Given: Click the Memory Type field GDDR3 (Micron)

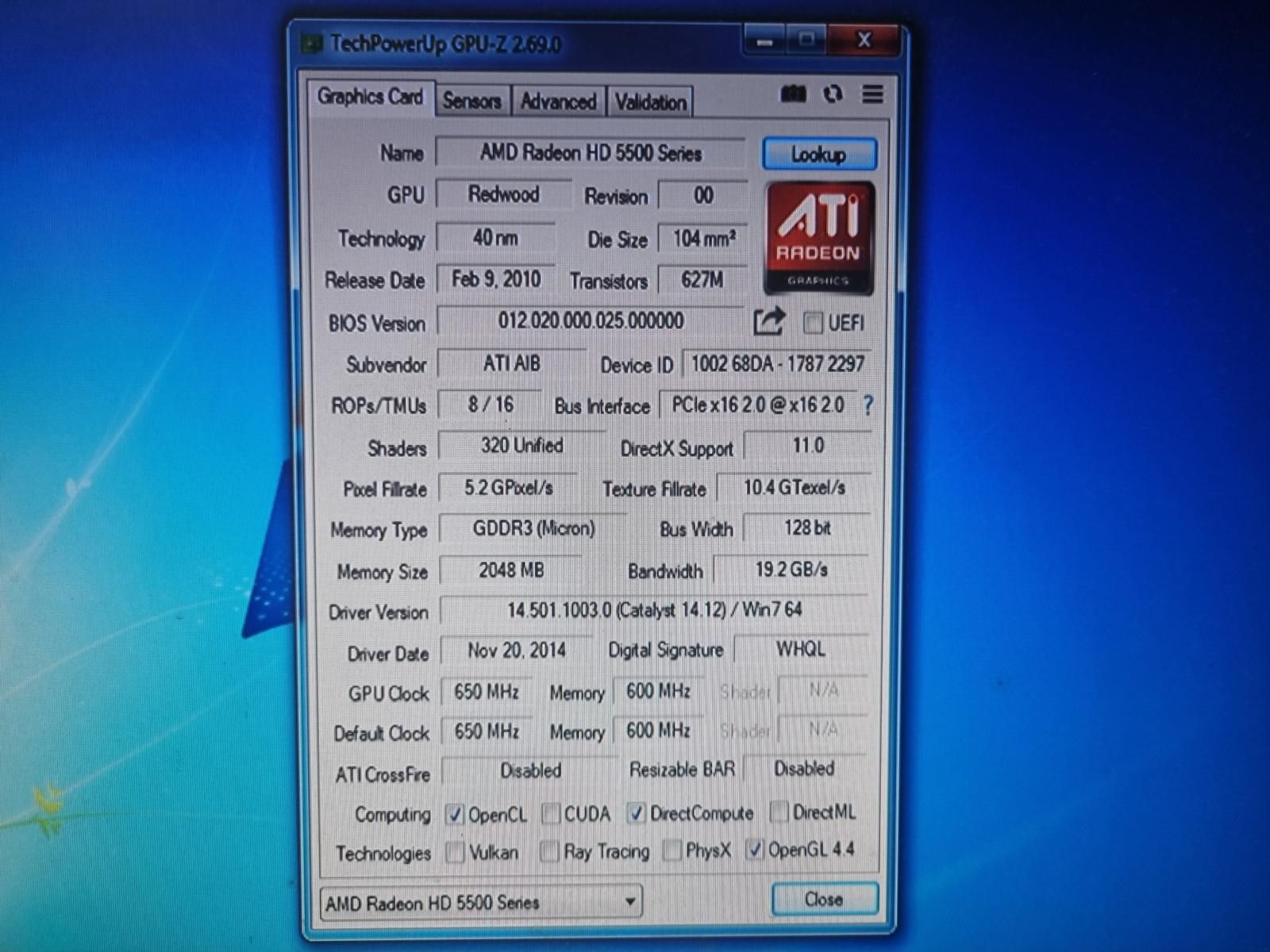Looking at the screenshot, I should pos(533,528).
